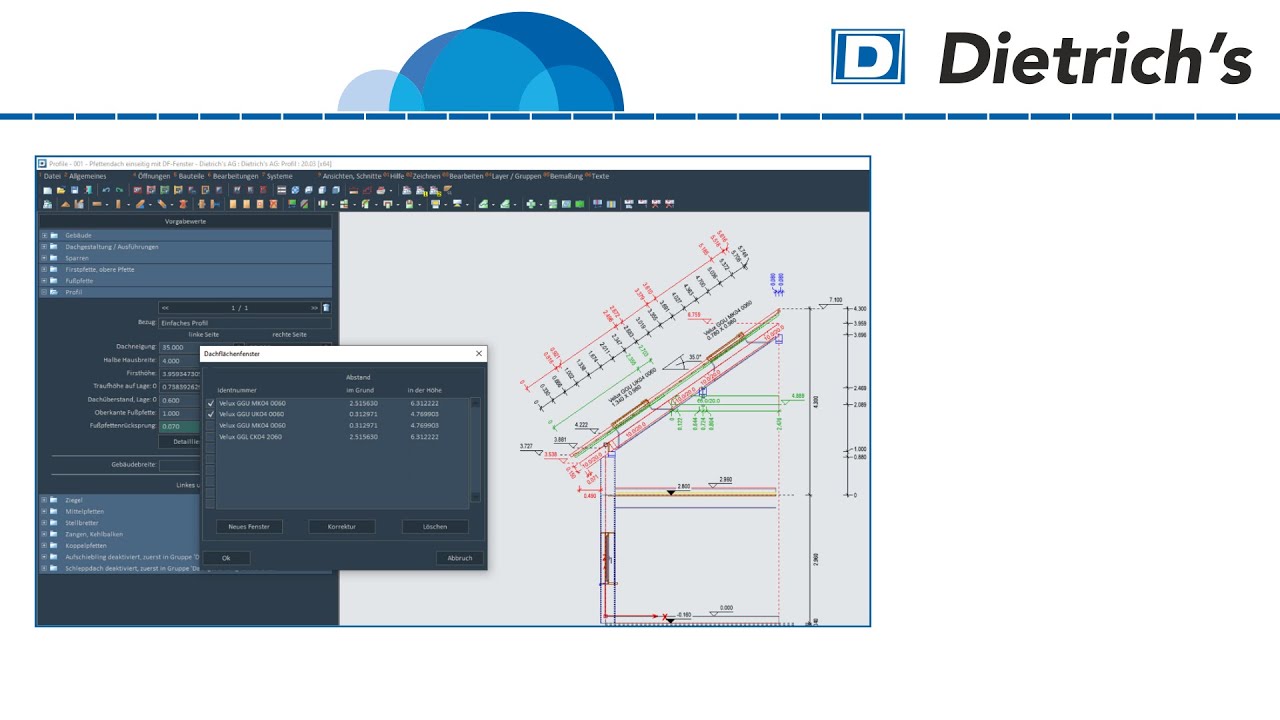
Task: Select the Vorgabewerte panel header
Action: [185, 221]
